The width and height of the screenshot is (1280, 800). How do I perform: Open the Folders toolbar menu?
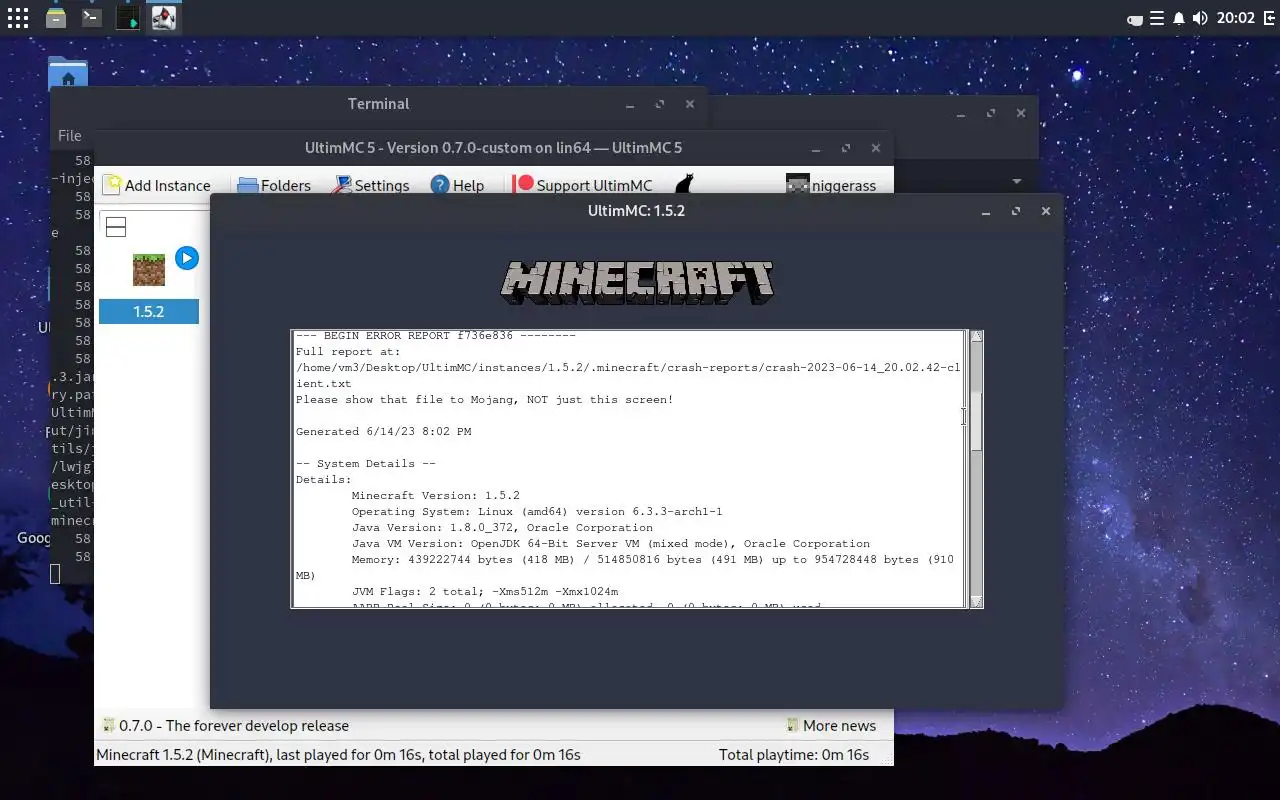coord(274,185)
